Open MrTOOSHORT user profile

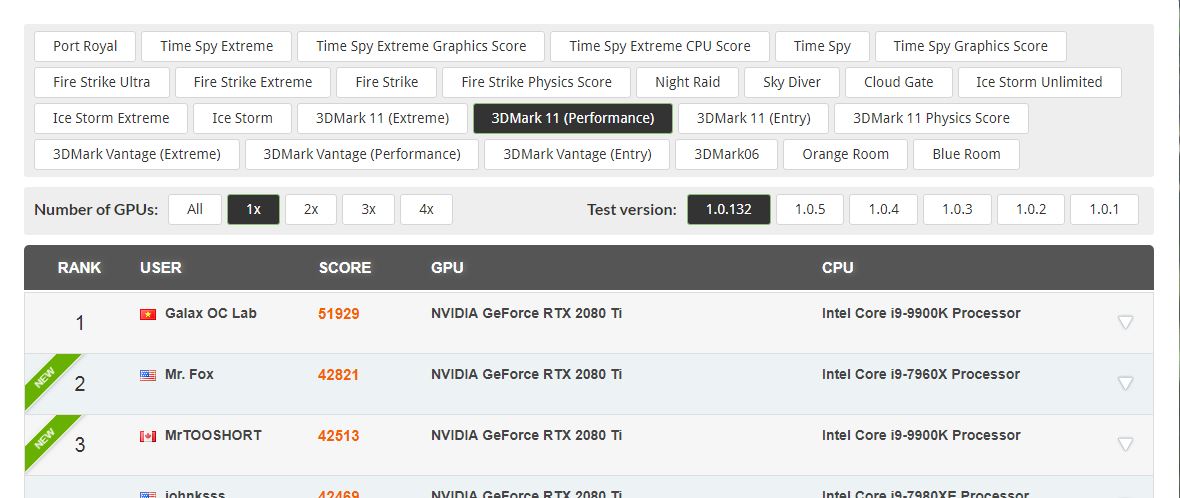point(213,435)
